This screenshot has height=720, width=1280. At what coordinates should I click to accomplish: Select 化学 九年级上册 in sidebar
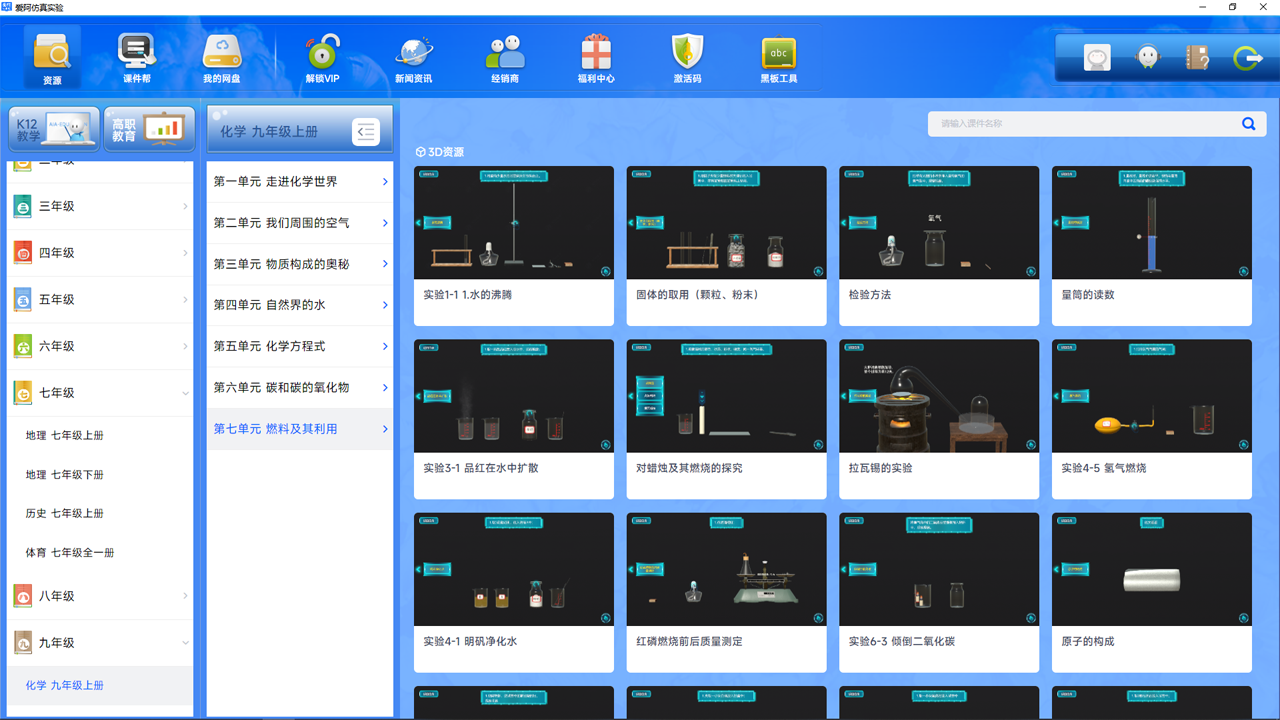100,687
